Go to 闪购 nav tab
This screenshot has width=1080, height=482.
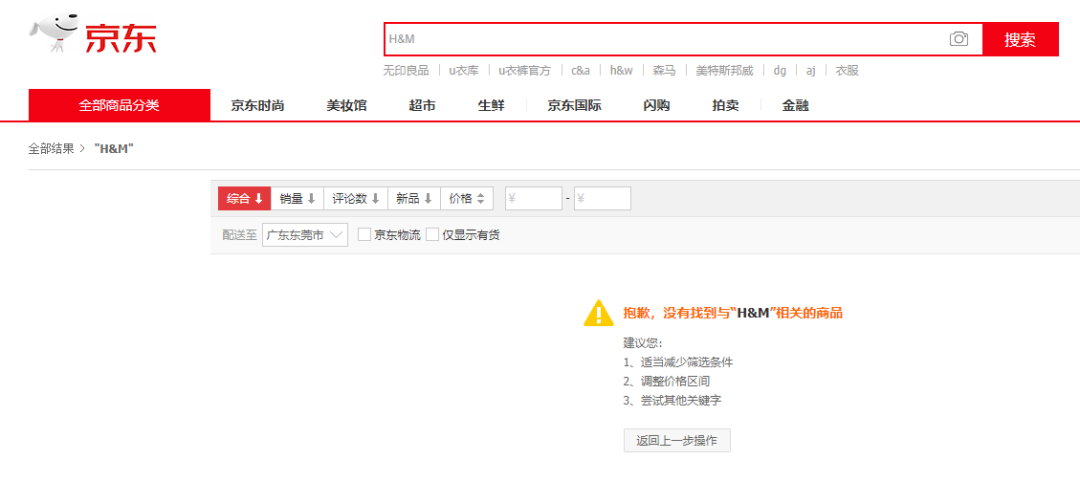pos(656,106)
